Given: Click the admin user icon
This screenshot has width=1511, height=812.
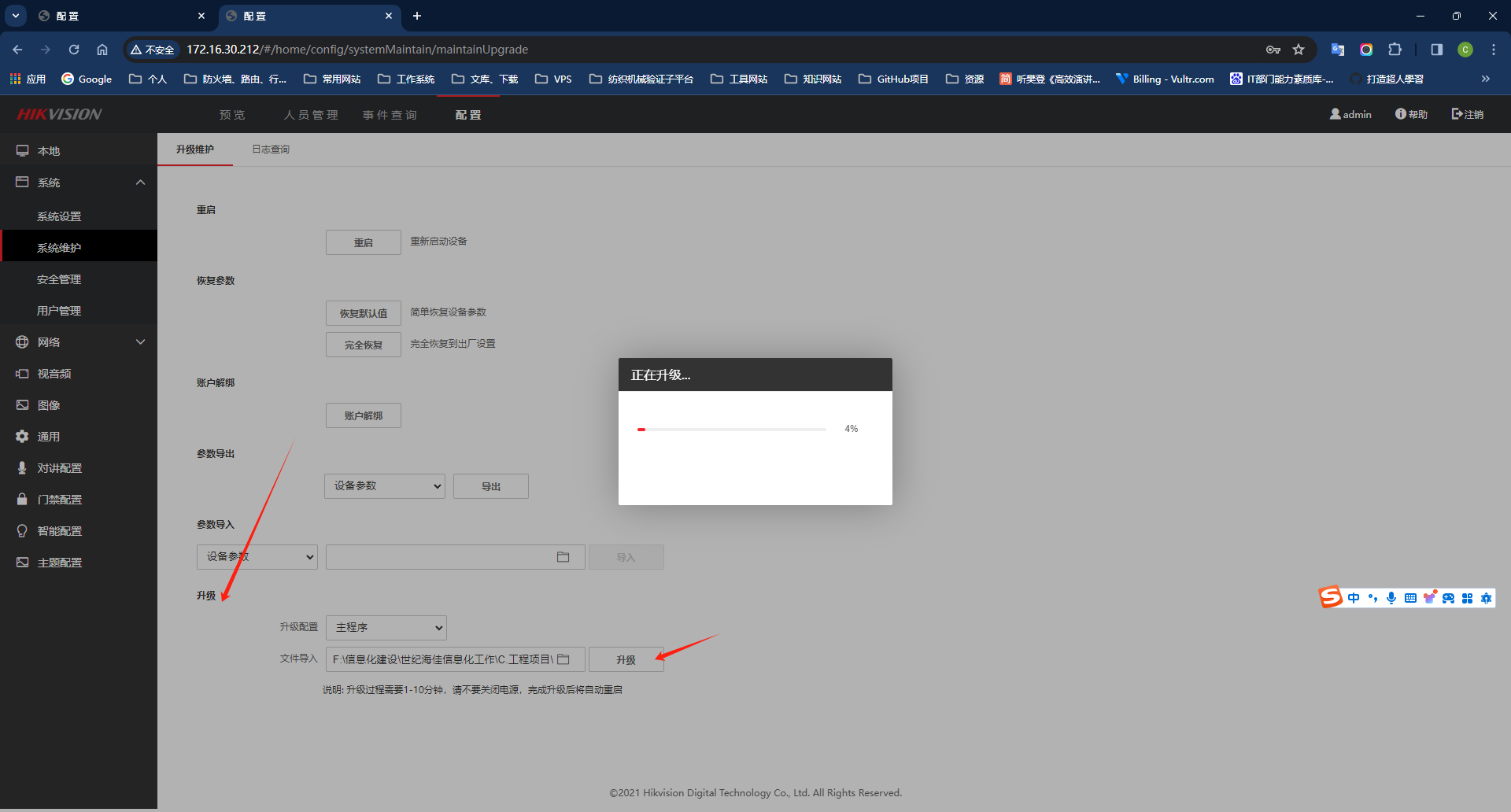Looking at the screenshot, I should [x=1336, y=114].
